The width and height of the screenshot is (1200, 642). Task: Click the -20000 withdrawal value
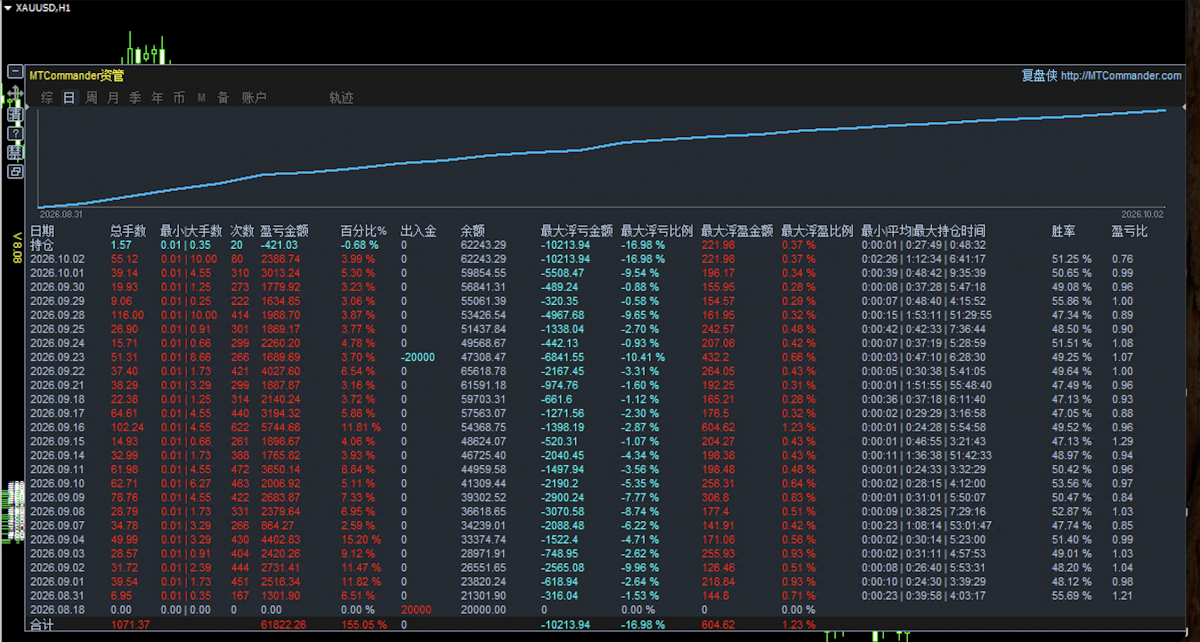point(418,357)
